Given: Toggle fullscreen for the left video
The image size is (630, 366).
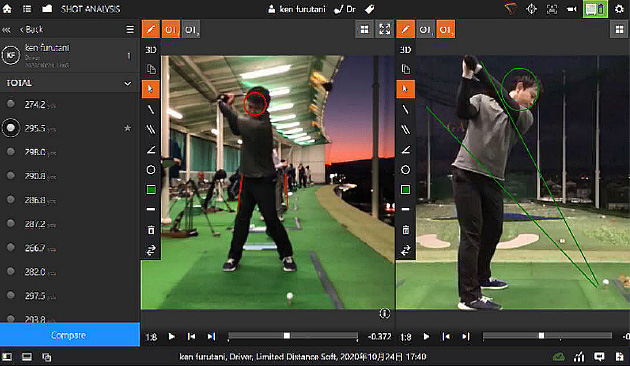Looking at the screenshot, I should click(x=385, y=29).
